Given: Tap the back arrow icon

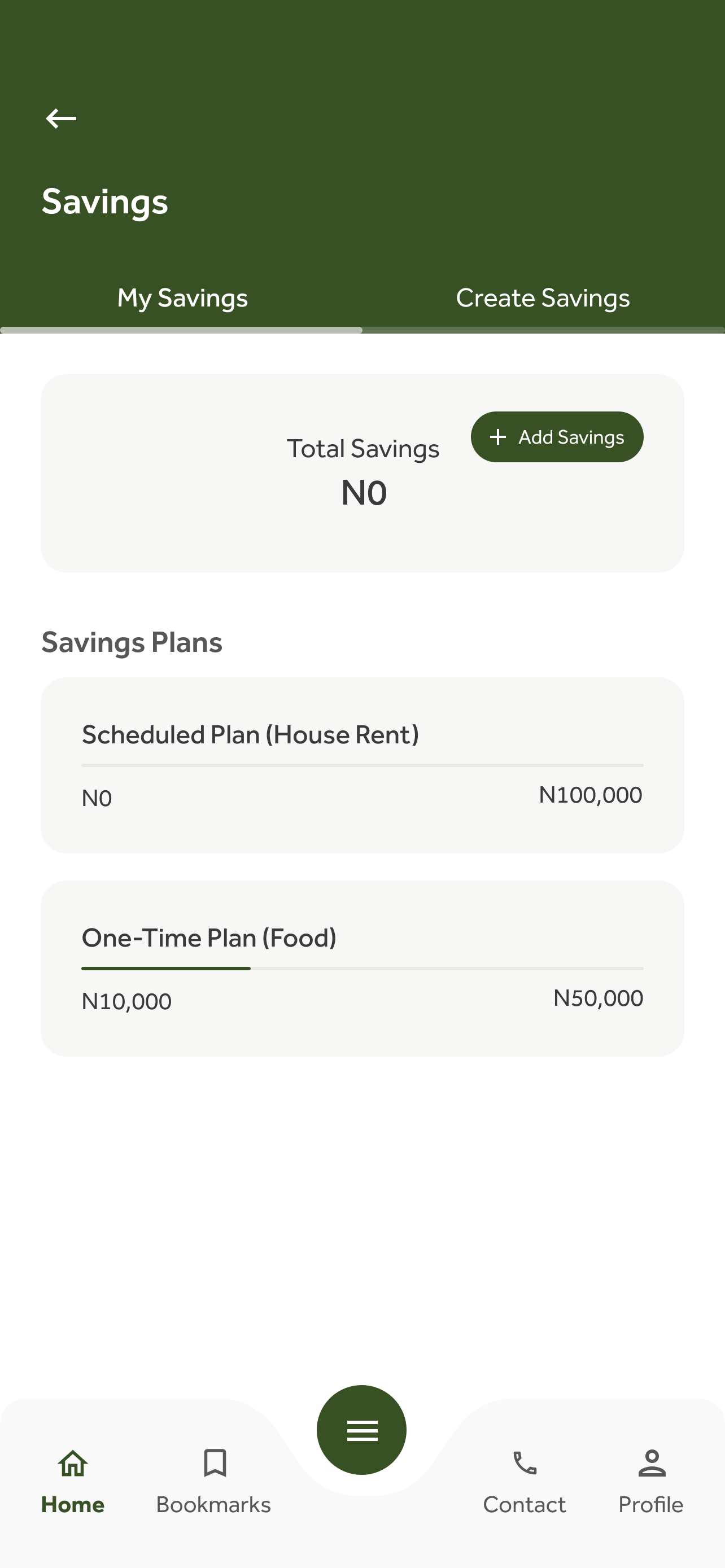Looking at the screenshot, I should point(61,118).
